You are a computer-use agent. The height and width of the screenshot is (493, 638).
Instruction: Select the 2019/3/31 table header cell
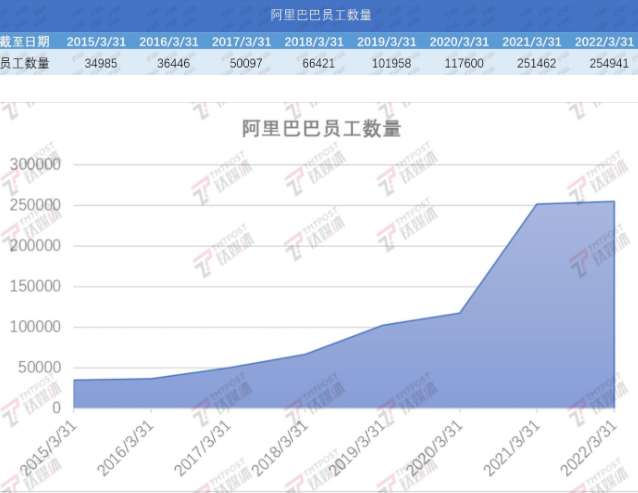pos(387,41)
